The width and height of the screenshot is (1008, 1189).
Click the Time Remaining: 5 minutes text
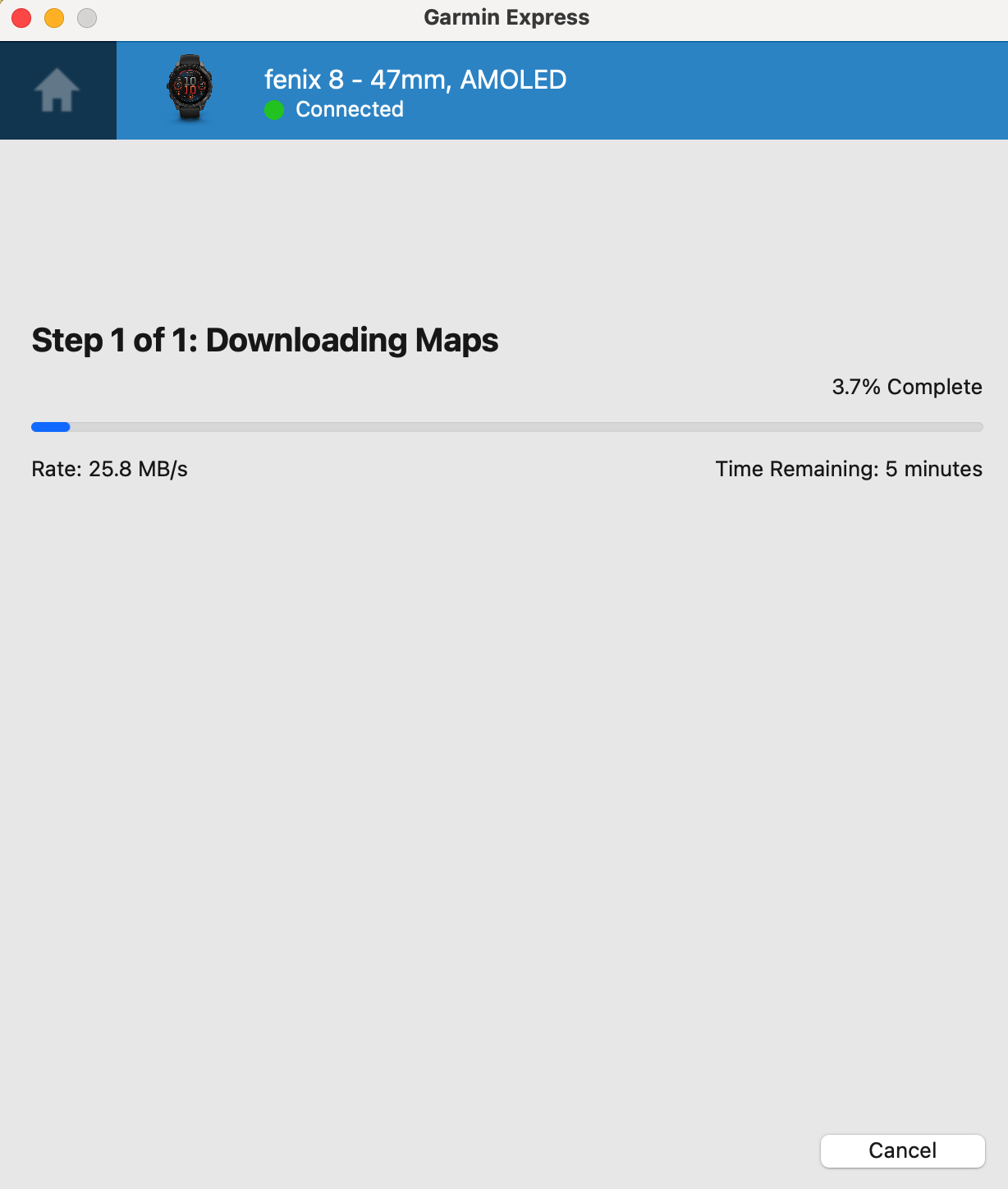tap(849, 469)
